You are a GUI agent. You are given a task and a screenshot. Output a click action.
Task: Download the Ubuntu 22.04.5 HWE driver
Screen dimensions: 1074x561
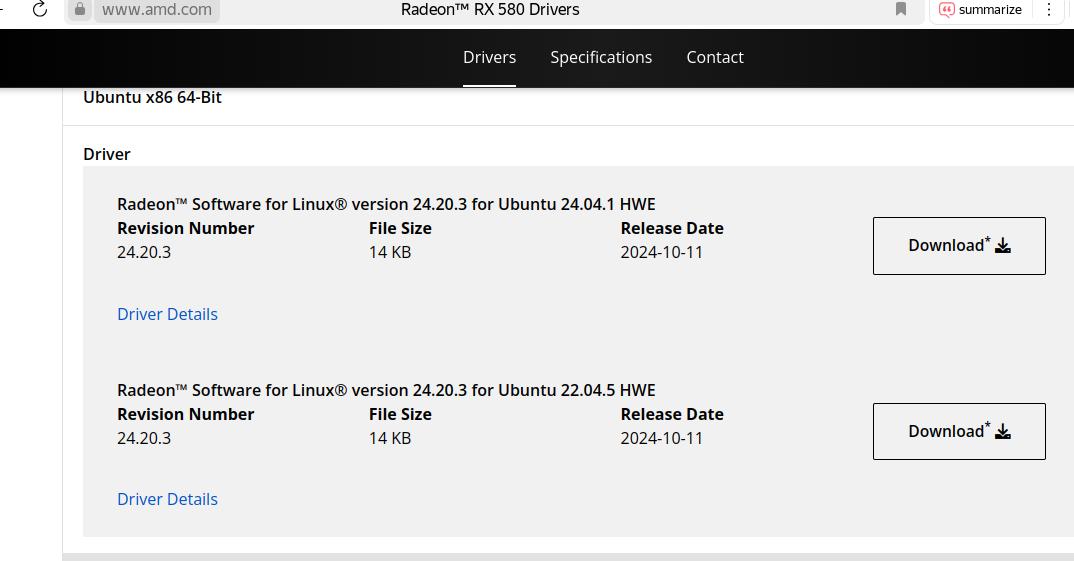959,432
